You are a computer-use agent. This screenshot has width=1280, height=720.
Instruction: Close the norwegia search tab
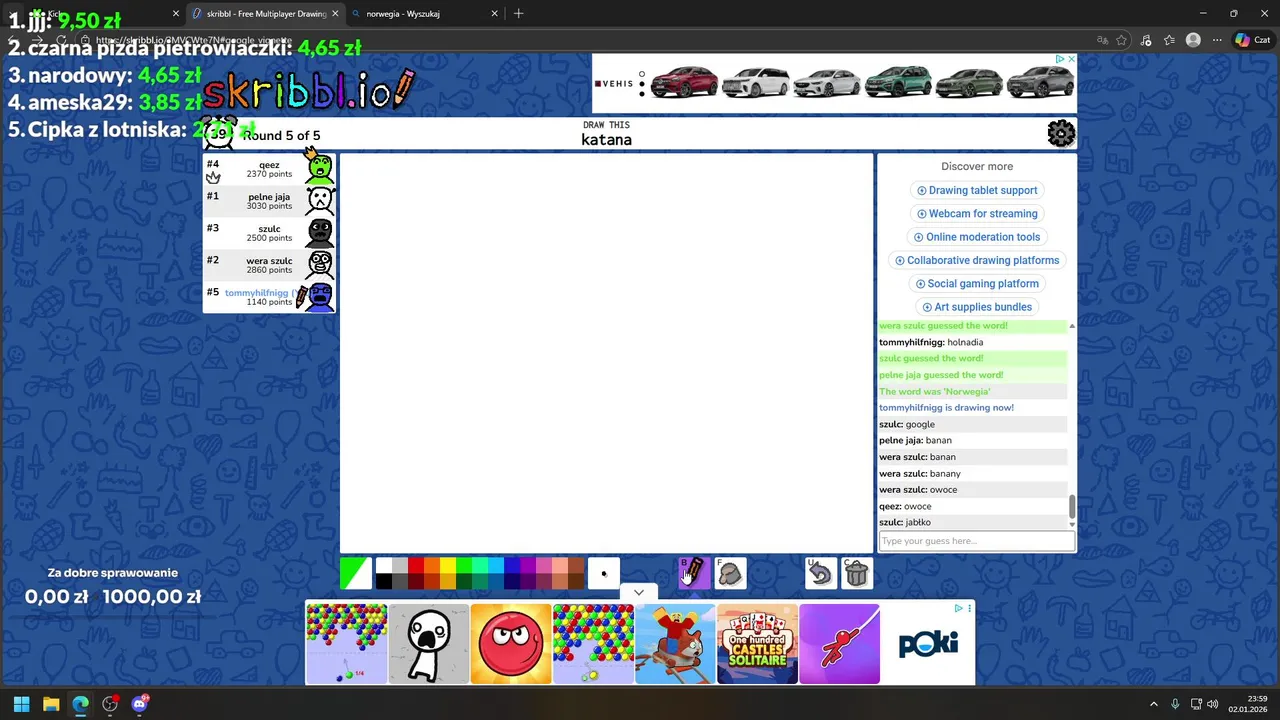(x=494, y=14)
